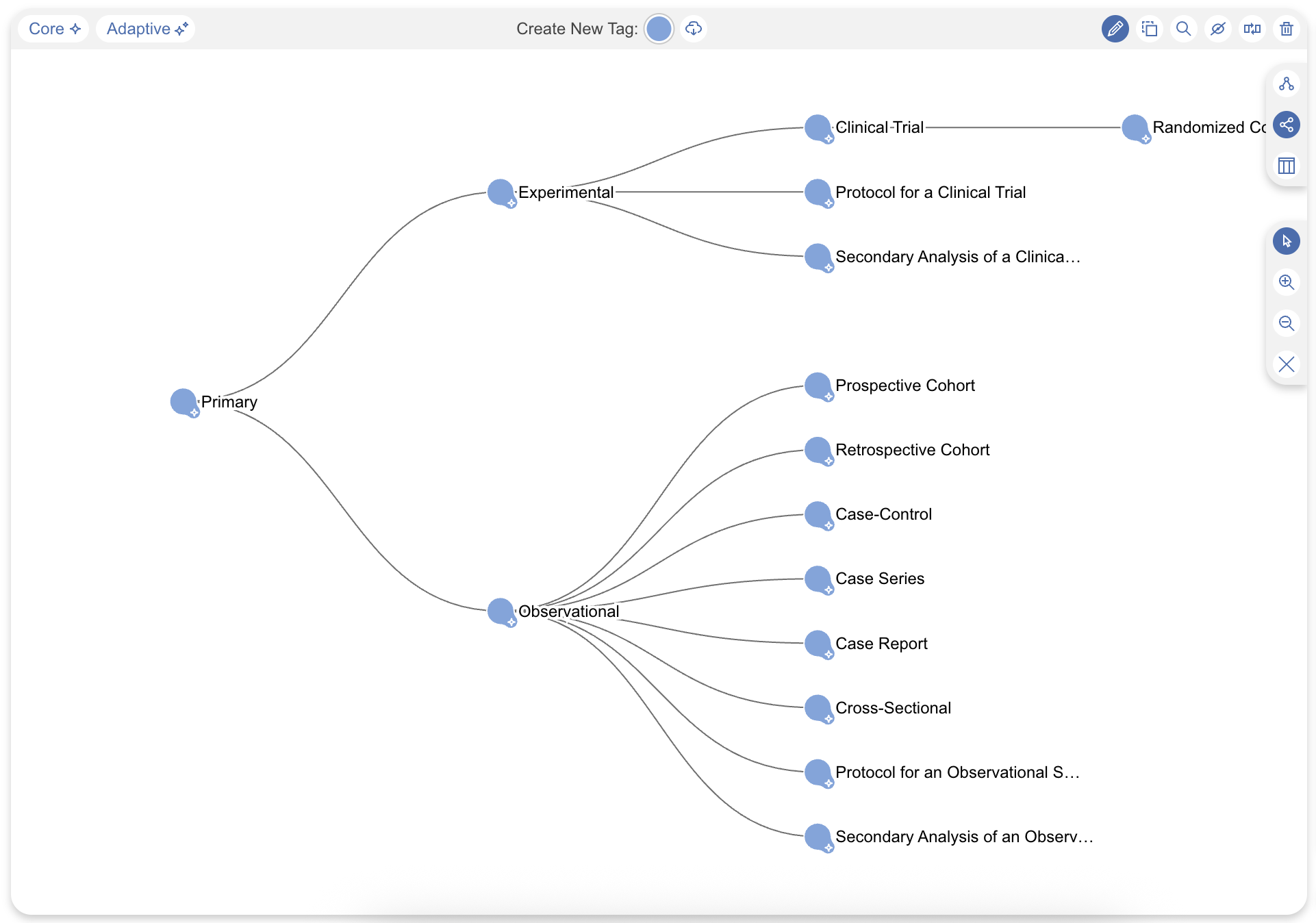Click the X close tool icon
This screenshot has height=923, width=1316.
coord(1287,364)
